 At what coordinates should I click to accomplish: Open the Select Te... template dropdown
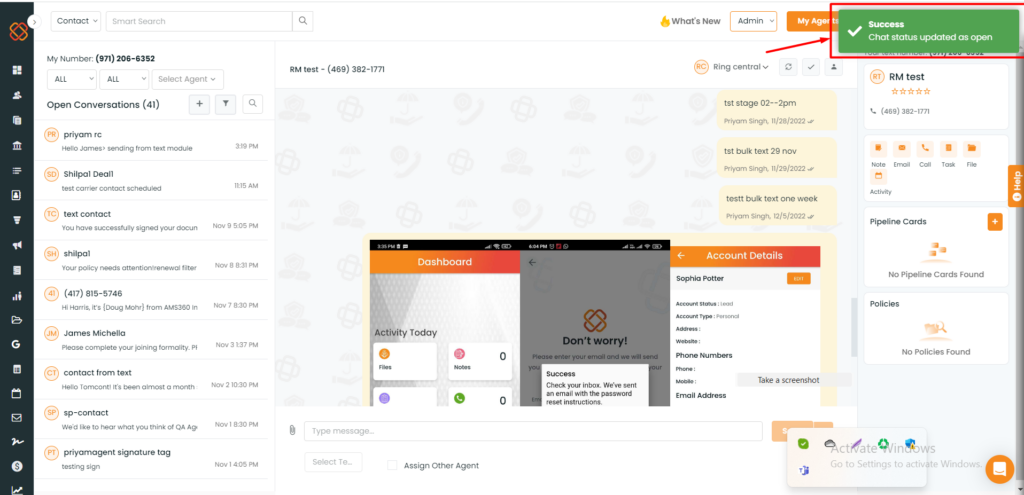click(333, 462)
